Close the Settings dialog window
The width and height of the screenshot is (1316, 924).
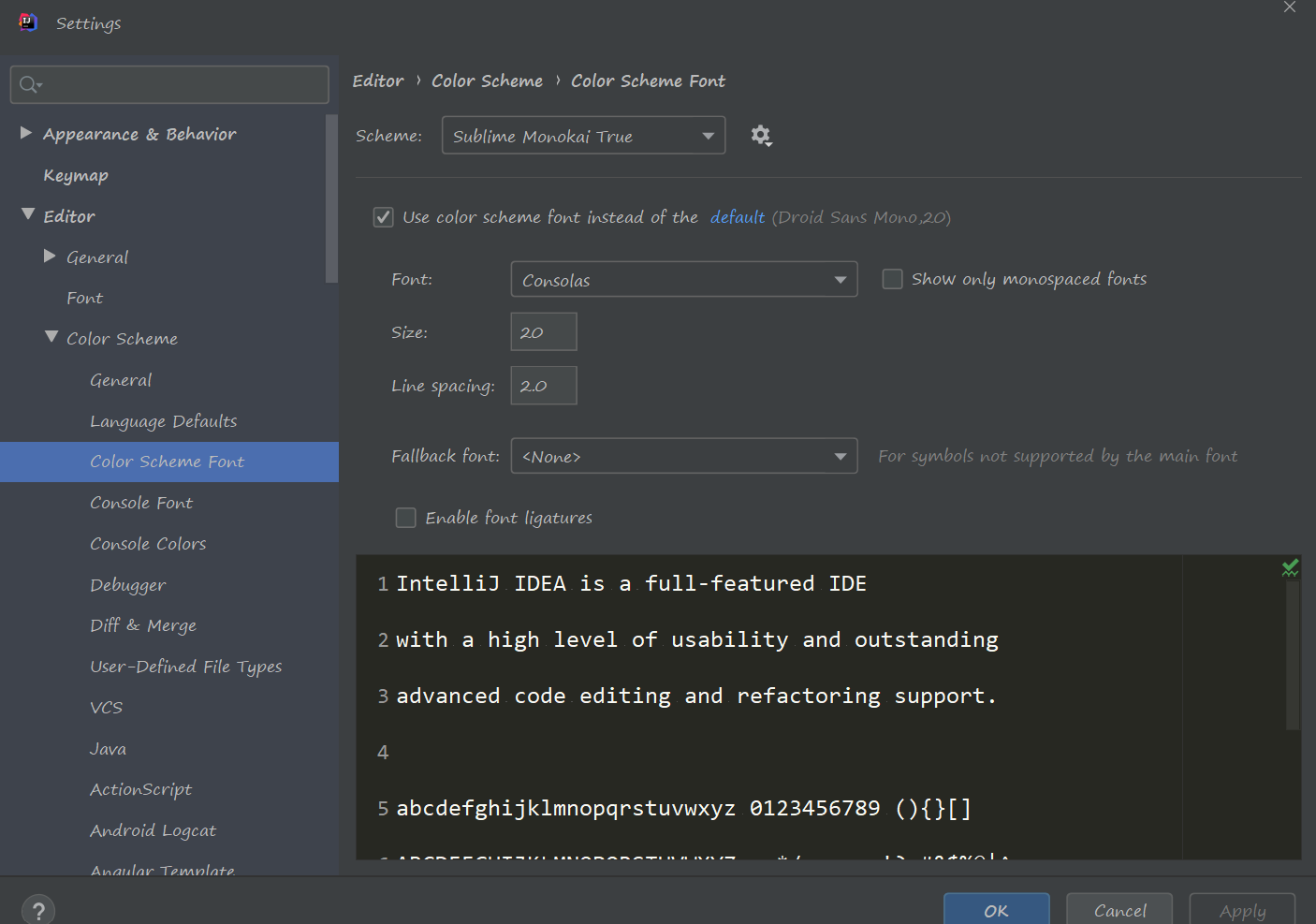[x=1290, y=7]
